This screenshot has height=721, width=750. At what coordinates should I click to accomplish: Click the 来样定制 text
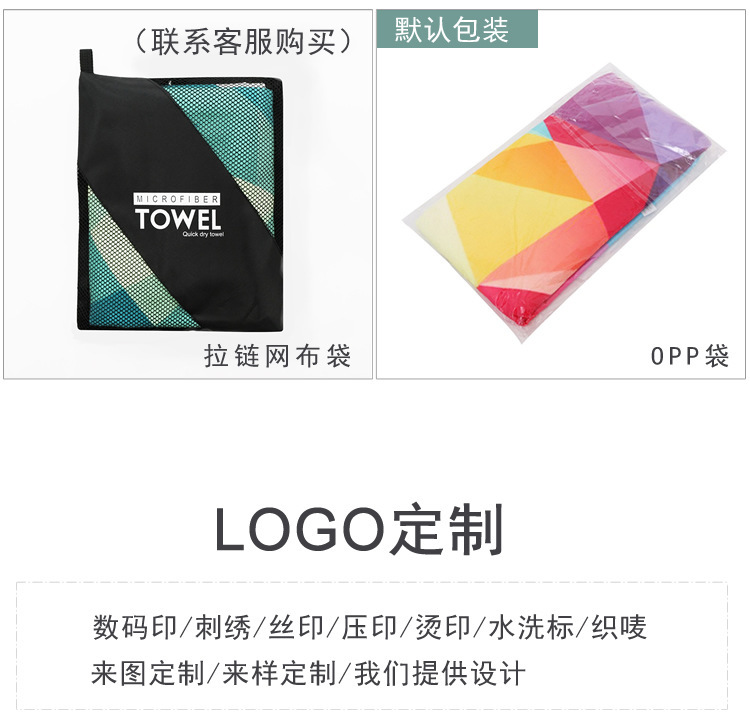tap(279, 673)
